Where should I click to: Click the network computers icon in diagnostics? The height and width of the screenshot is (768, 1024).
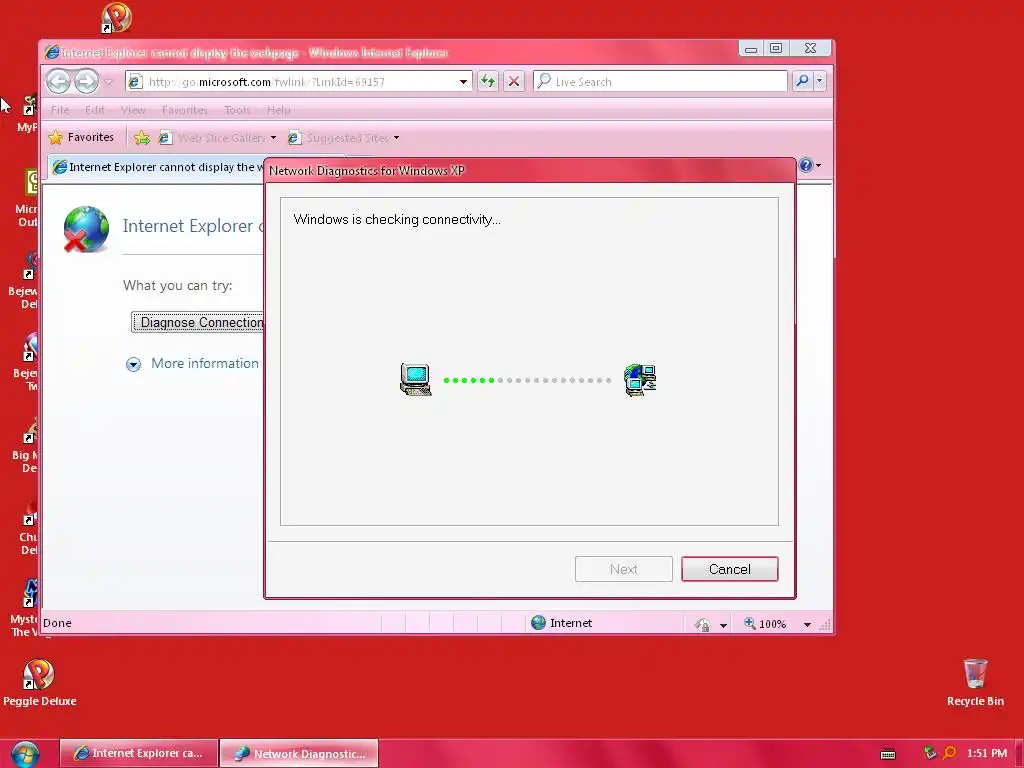[x=640, y=380]
